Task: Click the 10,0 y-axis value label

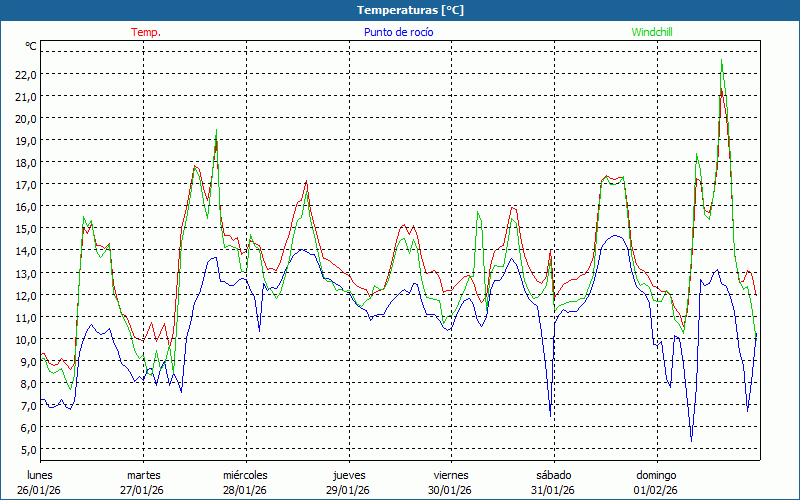Action: [x=26, y=339]
